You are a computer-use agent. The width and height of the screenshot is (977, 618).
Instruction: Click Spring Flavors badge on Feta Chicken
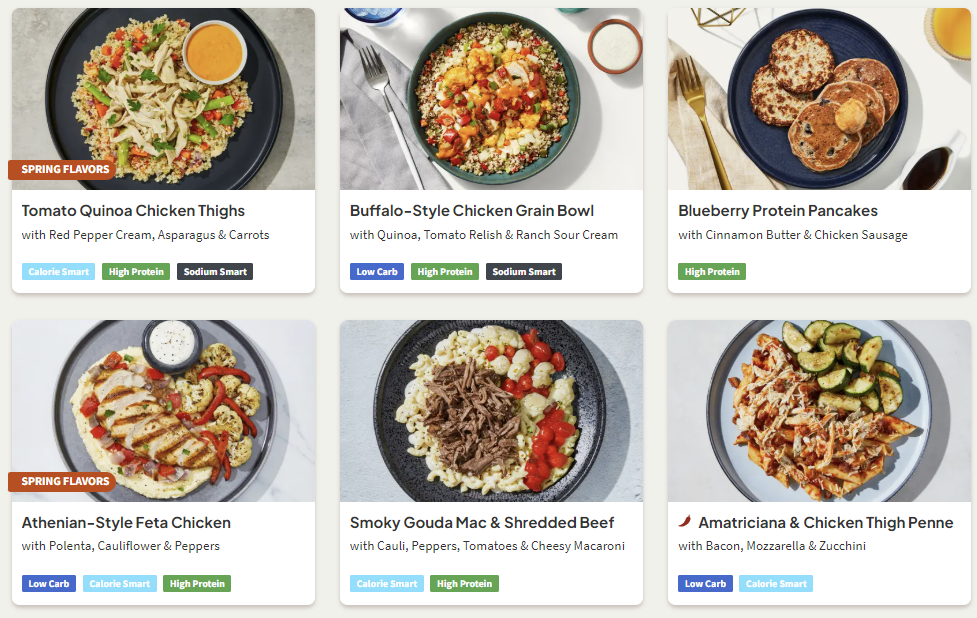pos(65,482)
